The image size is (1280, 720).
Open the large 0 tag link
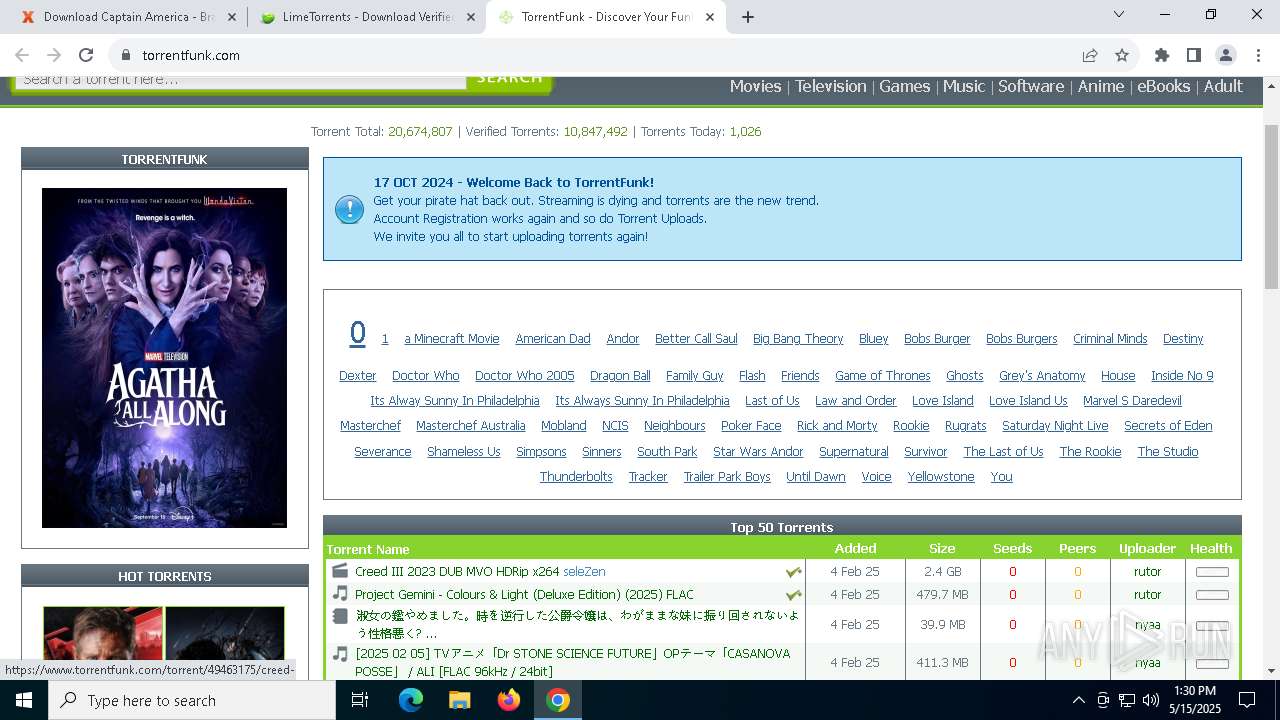click(x=357, y=334)
